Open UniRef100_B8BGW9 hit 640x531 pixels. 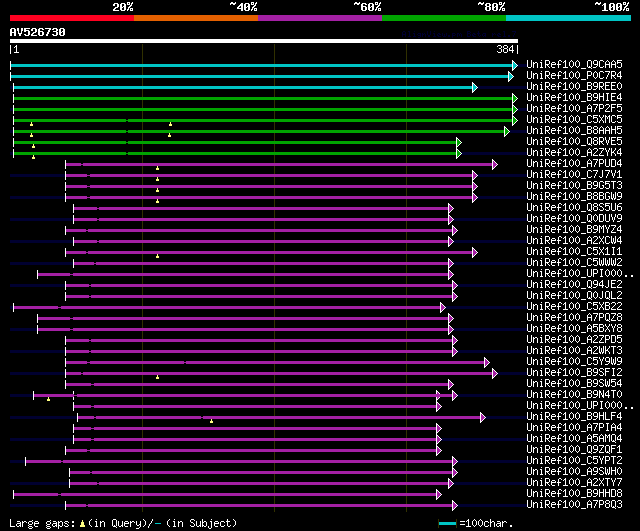tap(574, 197)
